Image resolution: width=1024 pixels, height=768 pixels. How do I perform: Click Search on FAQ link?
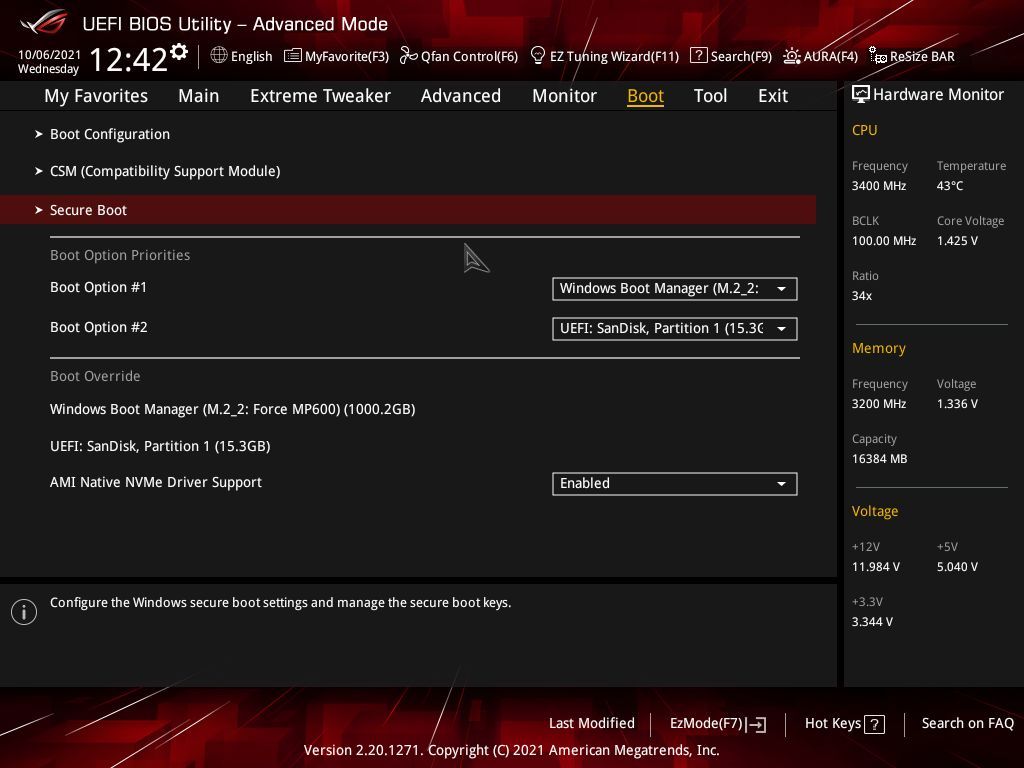click(x=967, y=723)
